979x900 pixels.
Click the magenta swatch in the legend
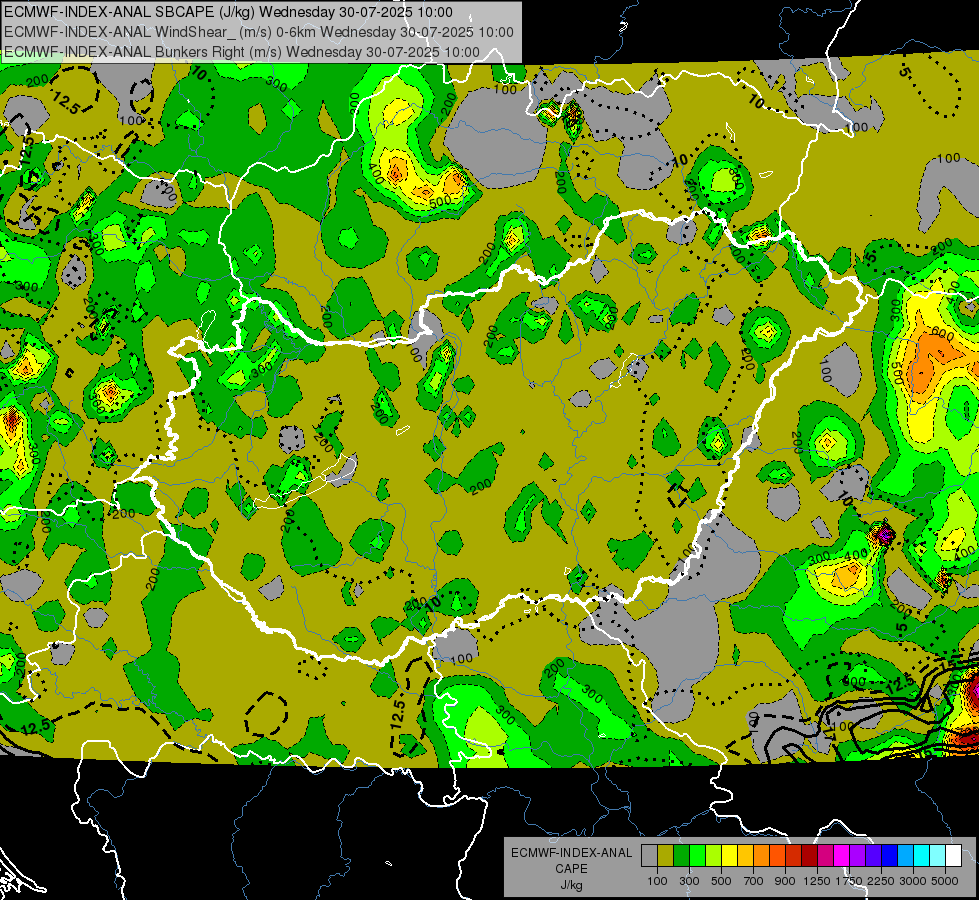coord(842,856)
